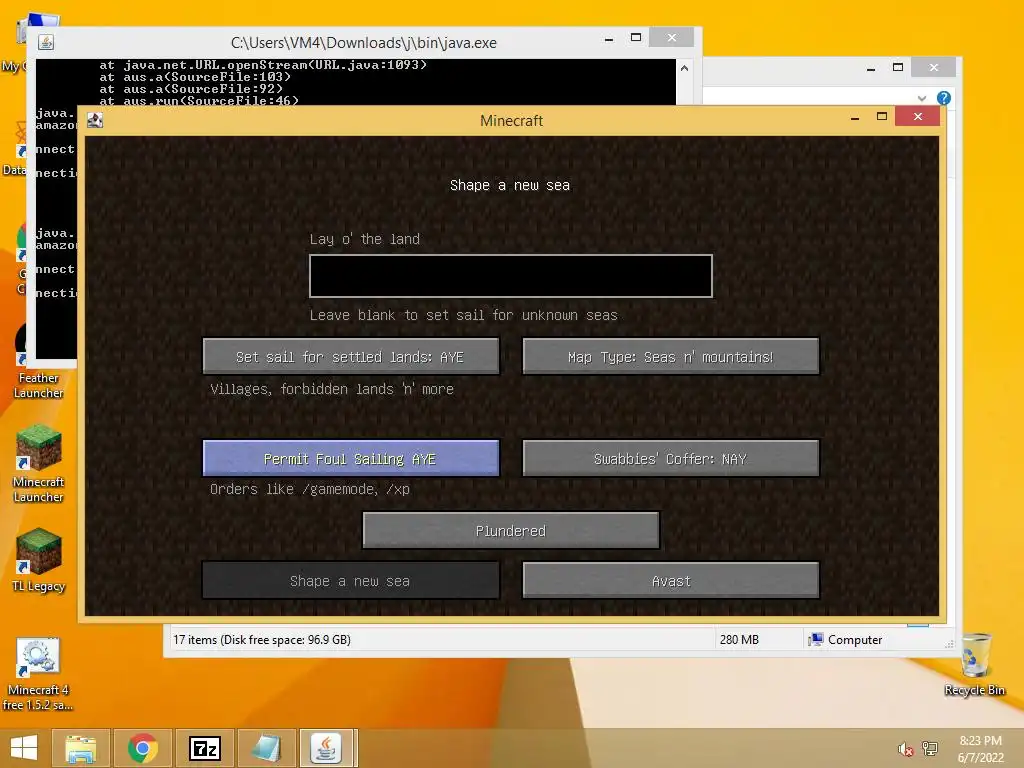Maximize the Minecraft window

click(882, 116)
